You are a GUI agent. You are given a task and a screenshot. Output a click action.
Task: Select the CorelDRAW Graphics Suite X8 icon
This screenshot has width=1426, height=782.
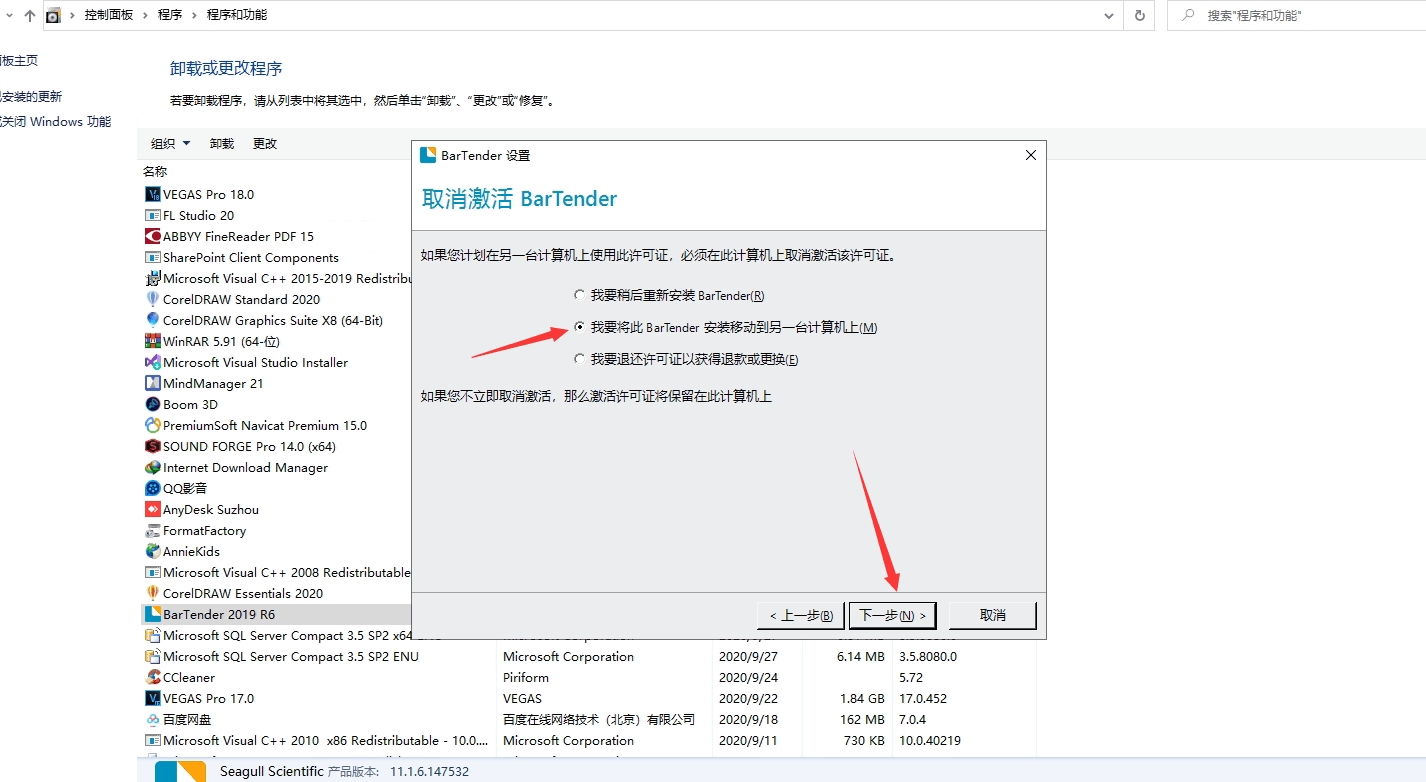coord(153,320)
